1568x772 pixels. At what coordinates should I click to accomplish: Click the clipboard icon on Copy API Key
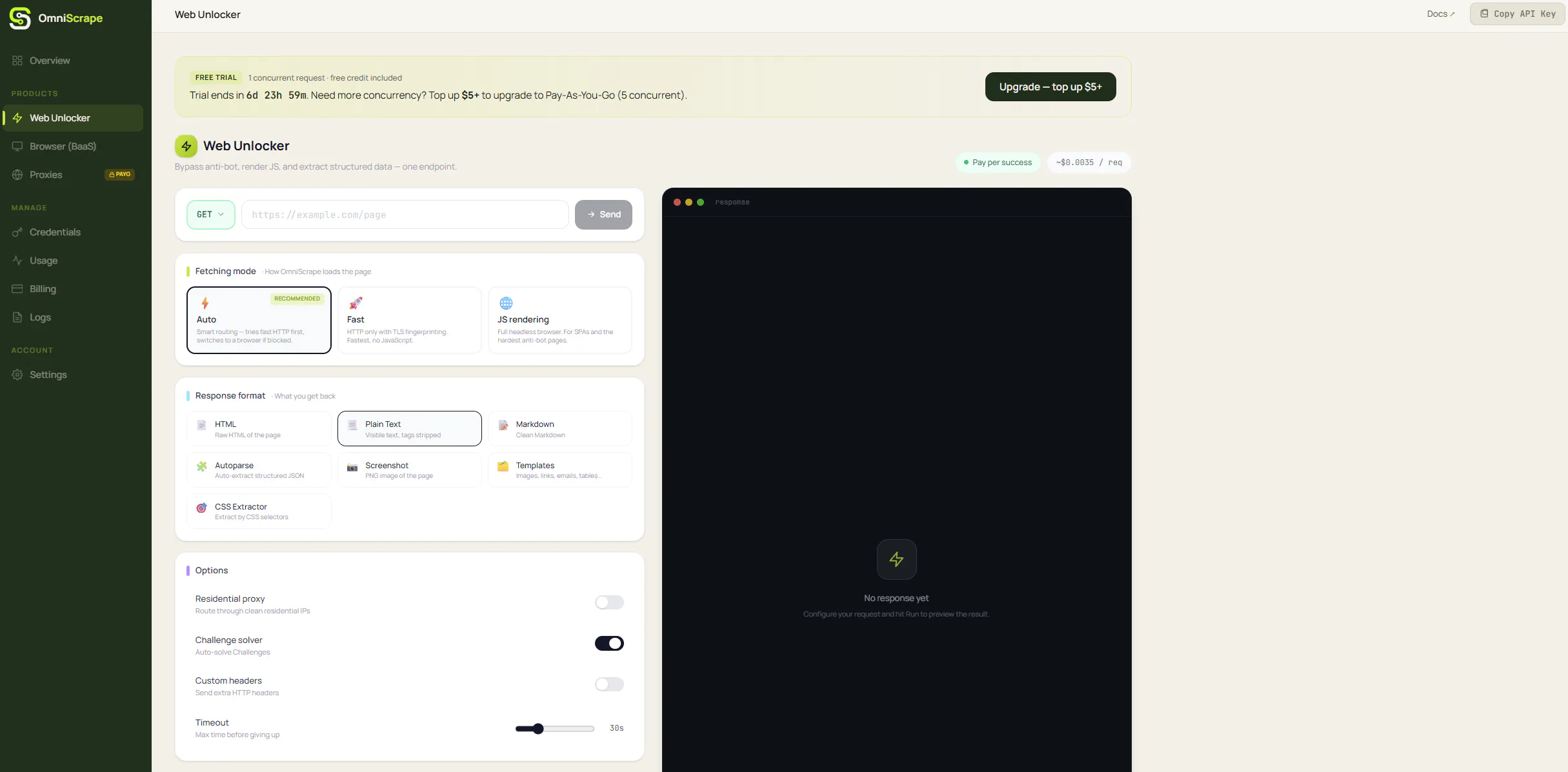(x=1484, y=14)
